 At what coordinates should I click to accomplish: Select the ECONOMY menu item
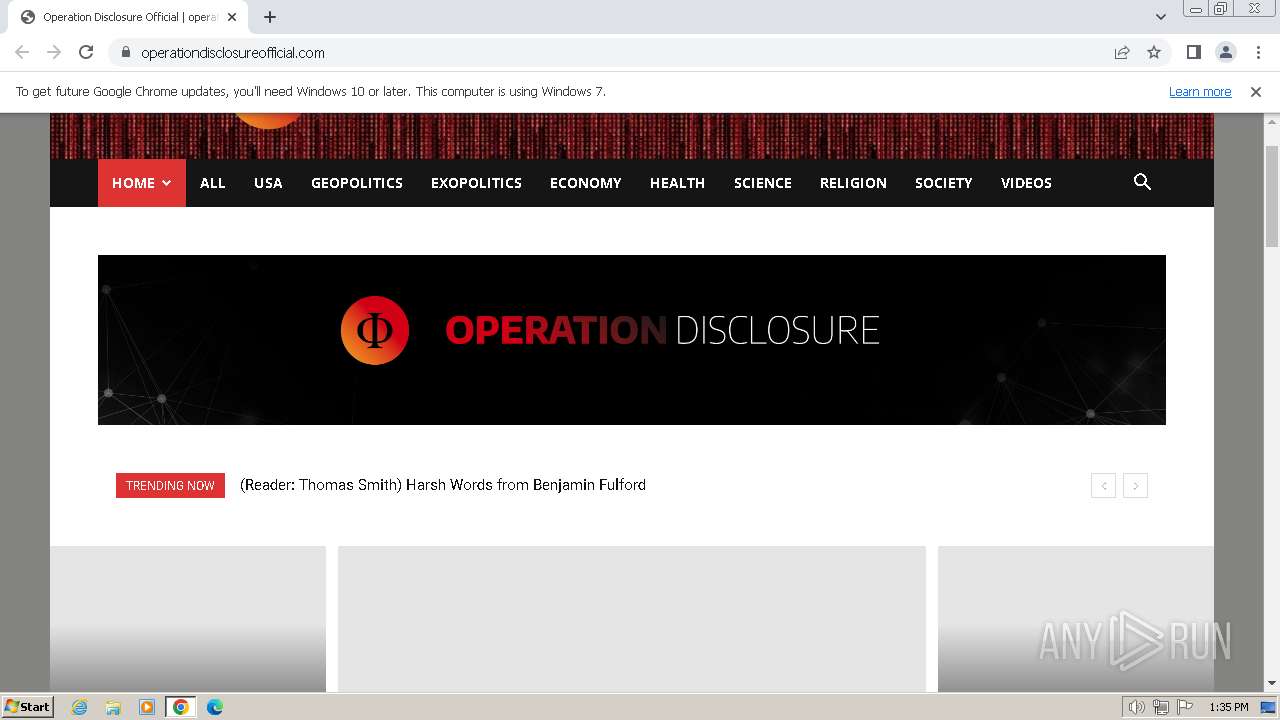click(x=586, y=183)
